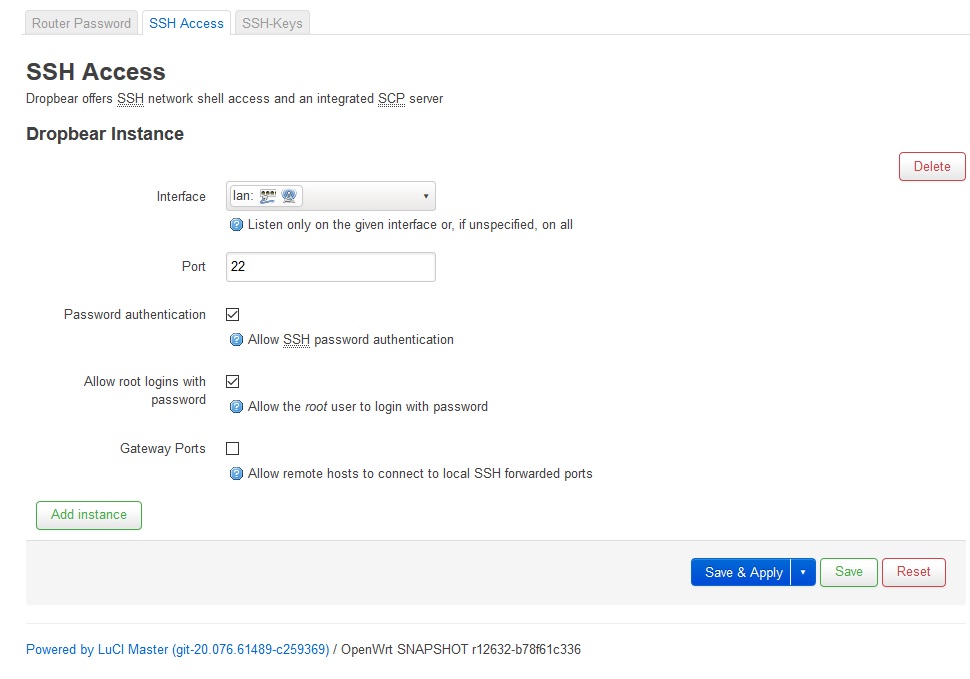The width and height of the screenshot is (970, 679).
Task: Switch to the Router Password tab
Action: pos(82,23)
